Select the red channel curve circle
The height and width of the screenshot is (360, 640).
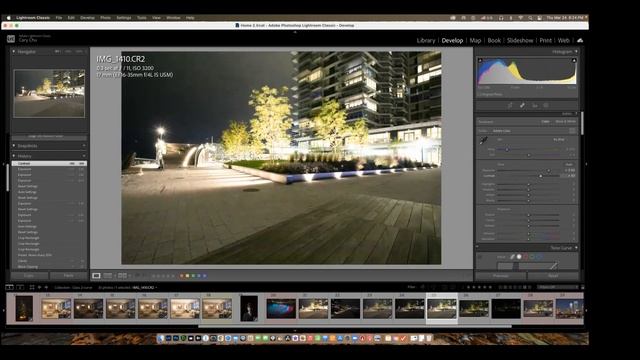526,257
